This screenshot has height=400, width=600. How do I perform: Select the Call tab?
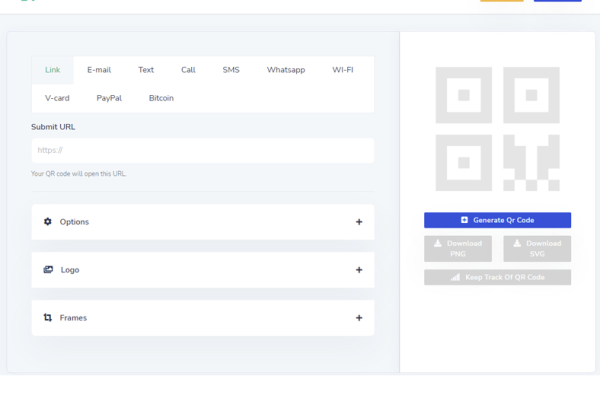(x=188, y=70)
